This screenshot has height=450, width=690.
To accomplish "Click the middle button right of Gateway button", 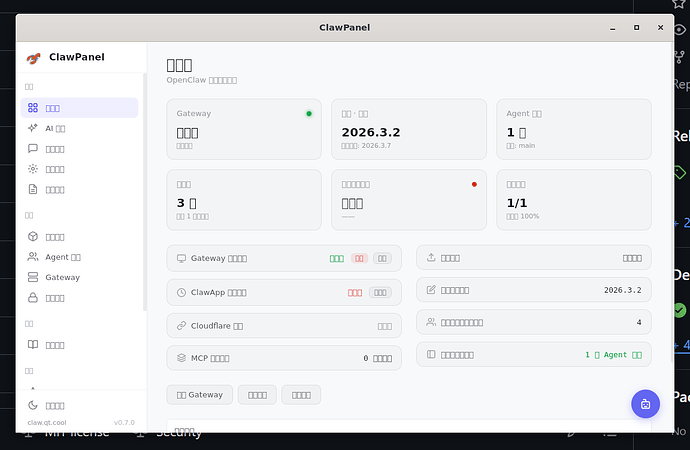I will [x=257, y=395].
